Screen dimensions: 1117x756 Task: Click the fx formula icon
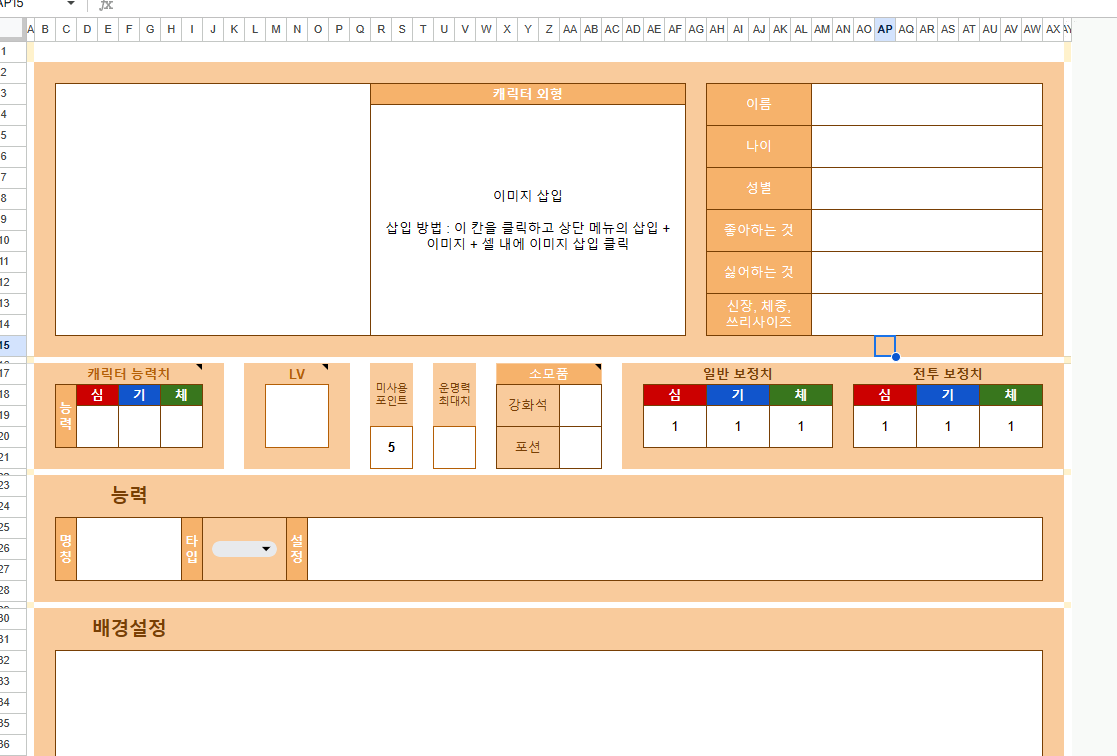pyautogui.click(x=105, y=5)
